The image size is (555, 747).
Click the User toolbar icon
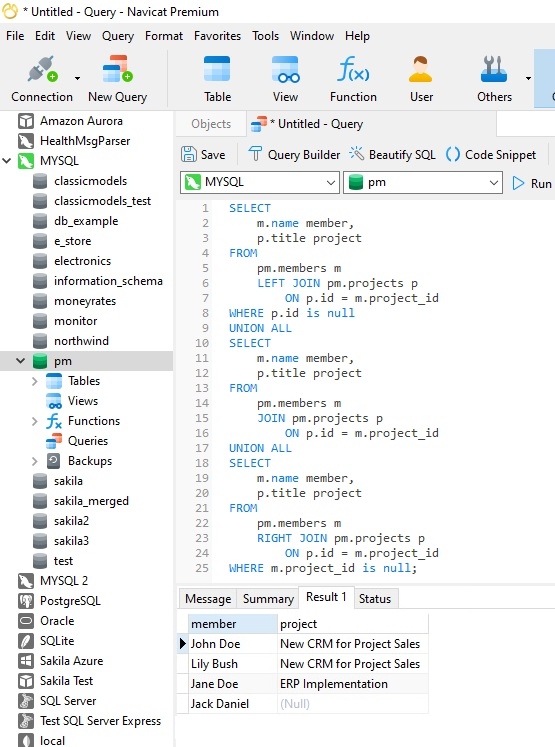pos(421,70)
